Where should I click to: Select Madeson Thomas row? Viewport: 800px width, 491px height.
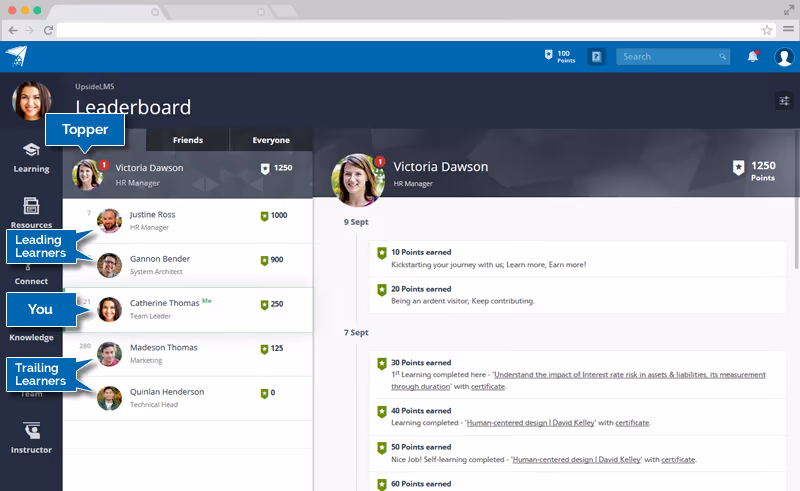(187, 354)
